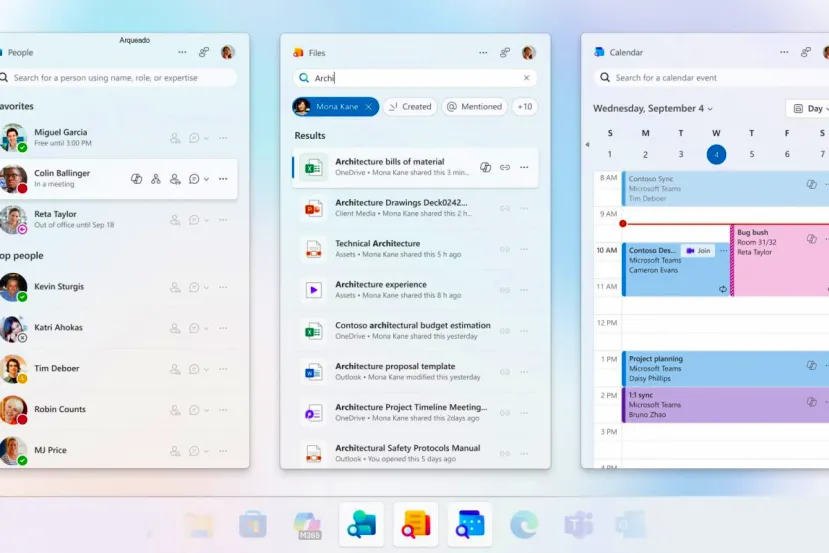Image resolution: width=829 pixels, height=553 pixels.
Task: Open the Day view dropdown
Action: (810, 108)
